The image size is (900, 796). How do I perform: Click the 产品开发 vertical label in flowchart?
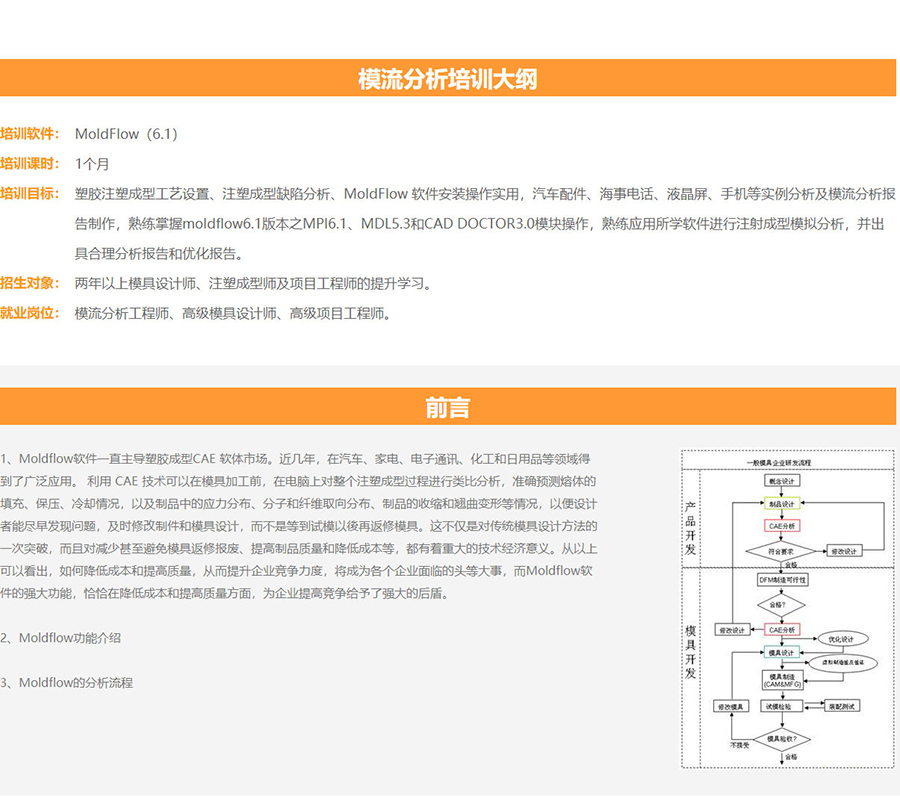(690, 528)
